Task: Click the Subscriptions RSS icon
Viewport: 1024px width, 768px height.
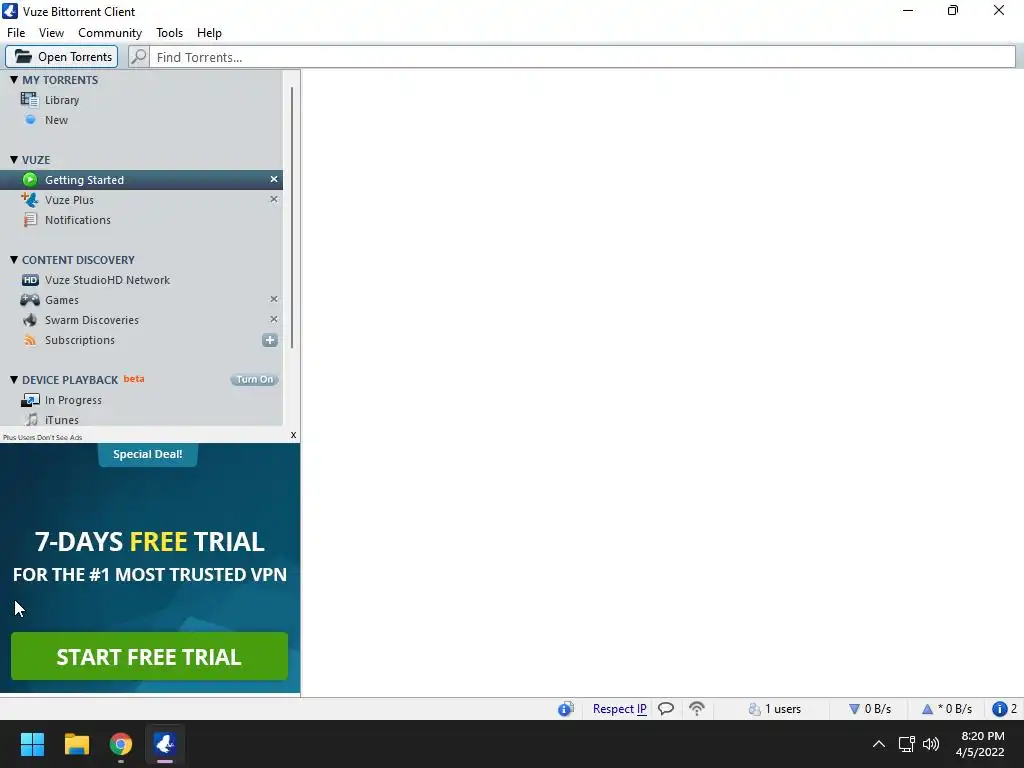Action: tap(30, 340)
